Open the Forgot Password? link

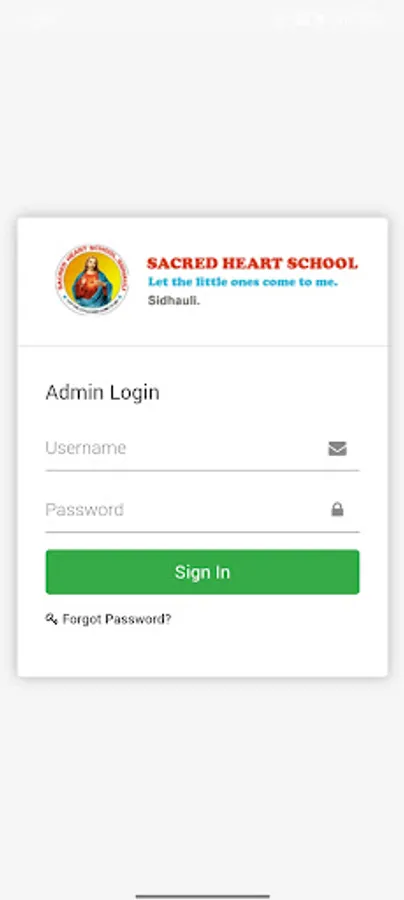click(116, 619)
